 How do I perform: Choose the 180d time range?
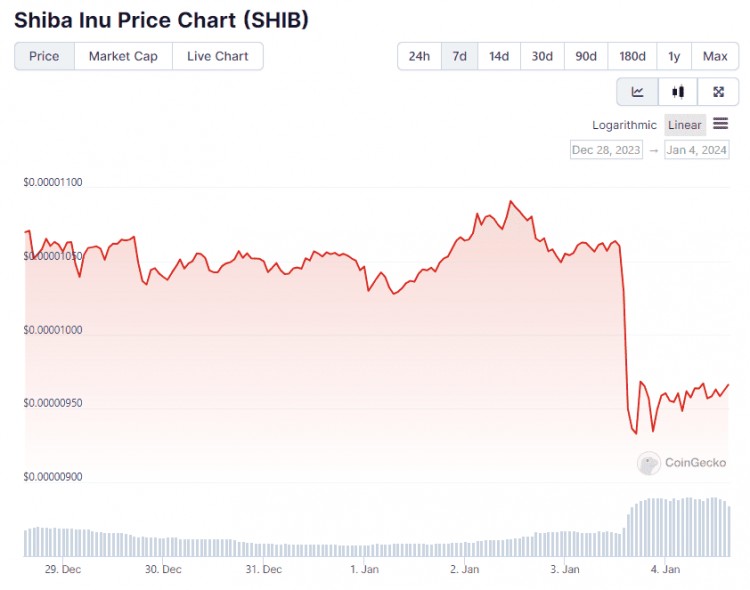tap(632, 56)
